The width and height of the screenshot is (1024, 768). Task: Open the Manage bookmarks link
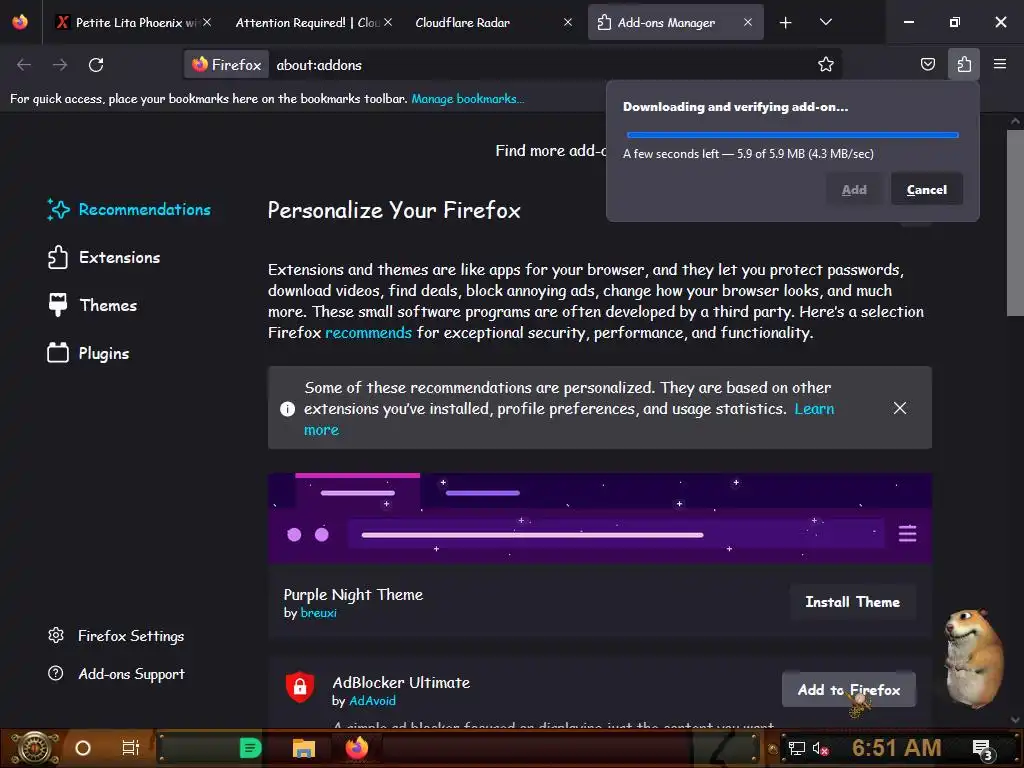pos(468,99)
